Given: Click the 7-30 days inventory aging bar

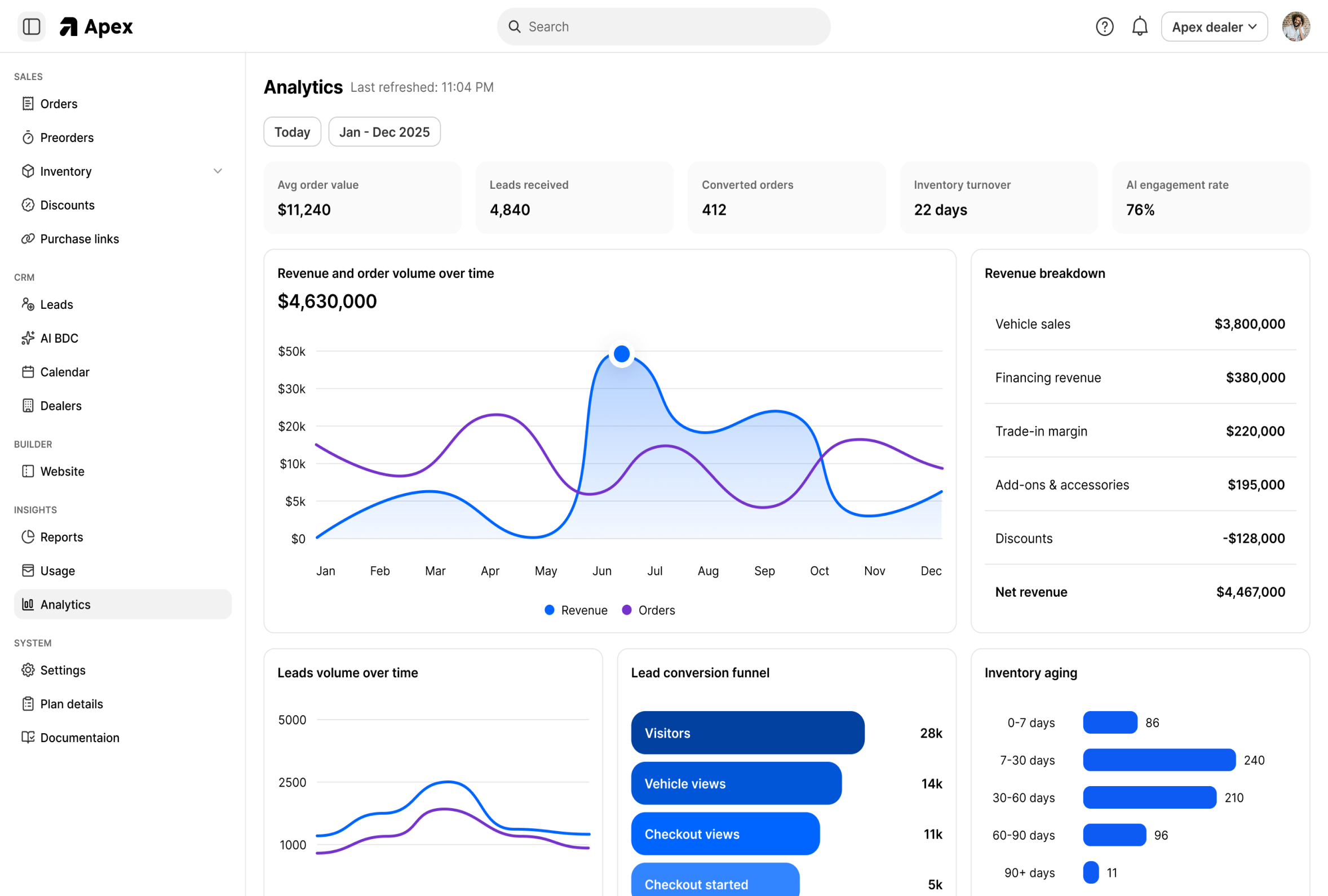Looking at the screenshot, I should tap(1159, 760).
